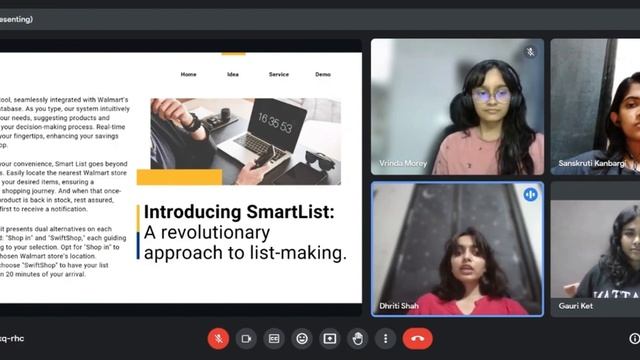This screenshot has width=640, height=360.
Task: Click the Service slide navigation item
Action: (x=279, y=74)
